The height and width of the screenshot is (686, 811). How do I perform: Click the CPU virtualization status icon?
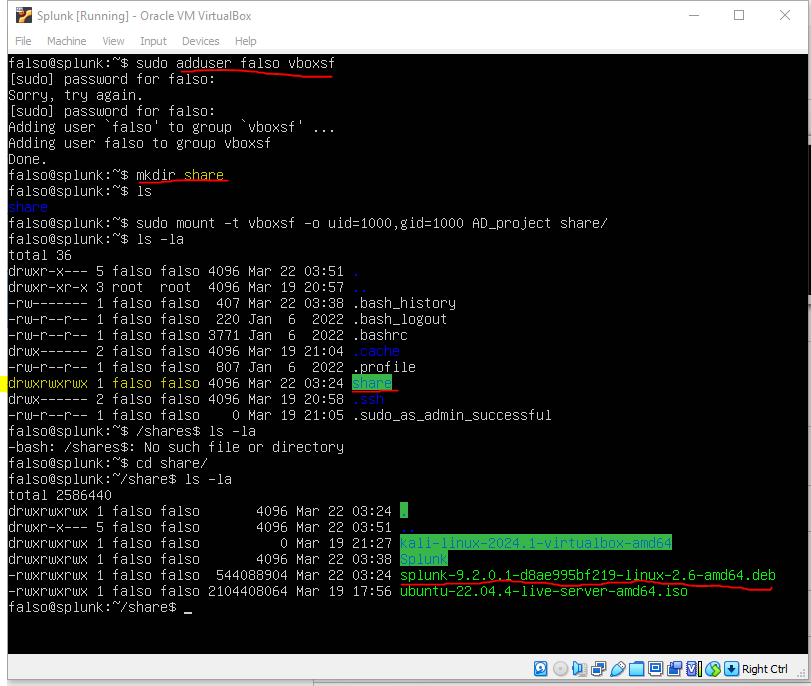point(694,669)
